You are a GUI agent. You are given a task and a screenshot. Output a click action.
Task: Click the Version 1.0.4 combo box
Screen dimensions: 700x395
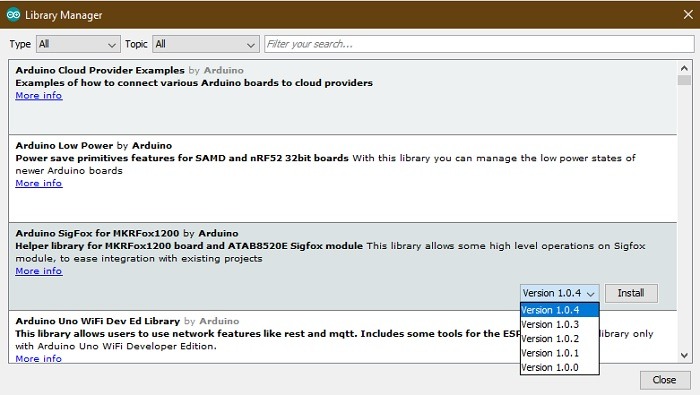click(x=559, y=293)
